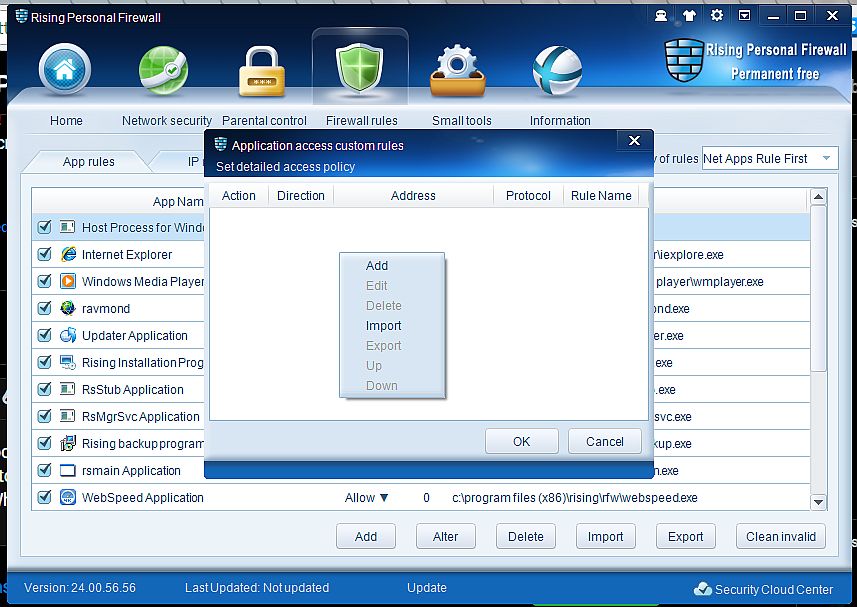This screenshot has height=607, width=857.
Task: Click the Export button below the app list
Action: (x=685, y=537)
